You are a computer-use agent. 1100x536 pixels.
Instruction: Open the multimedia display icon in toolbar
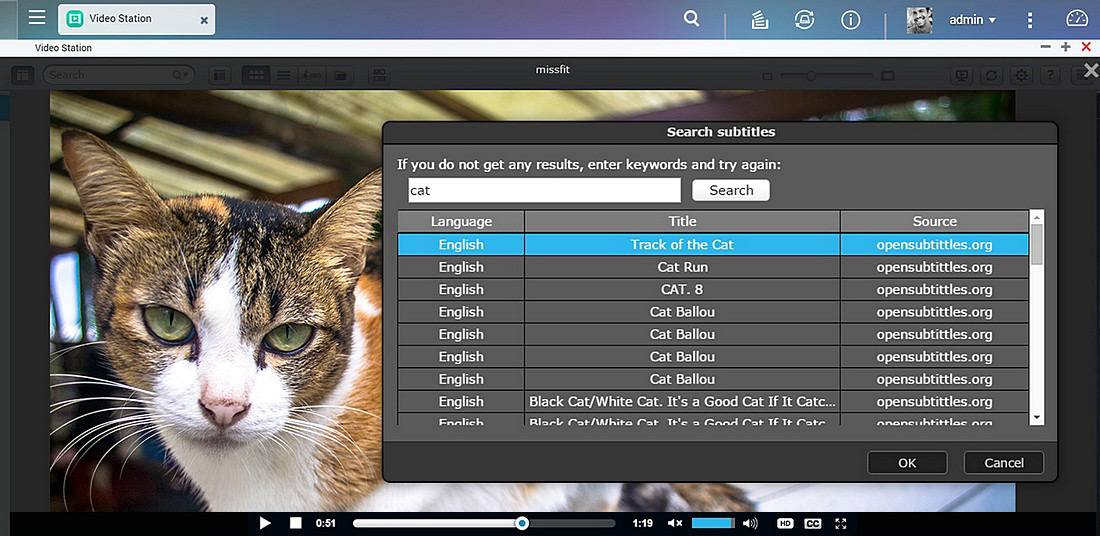pos(962,75)
